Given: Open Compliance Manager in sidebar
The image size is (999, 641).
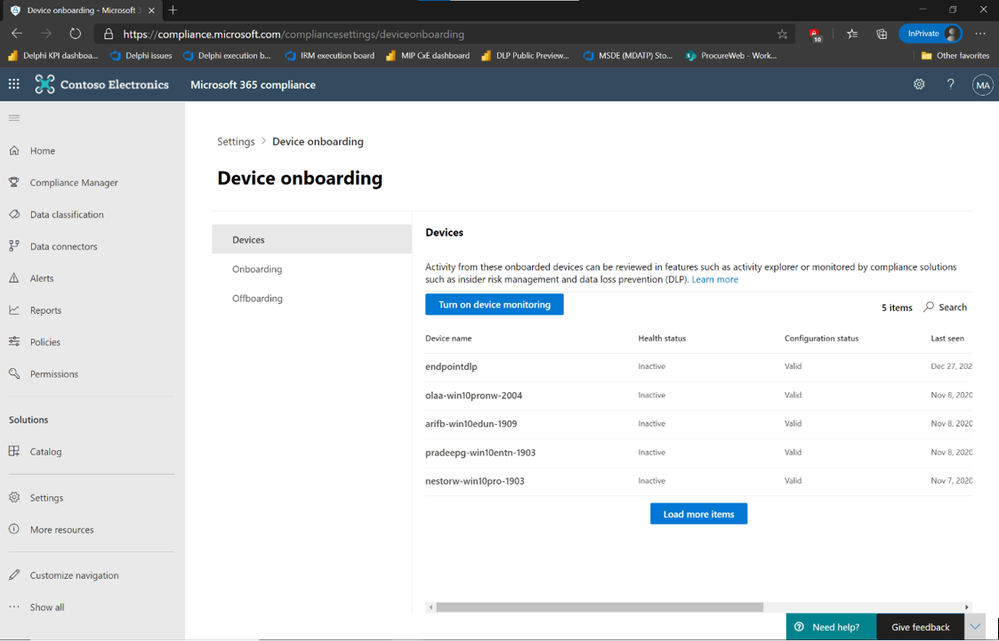Looking at the screenshot, I should (x=74, y=182).
